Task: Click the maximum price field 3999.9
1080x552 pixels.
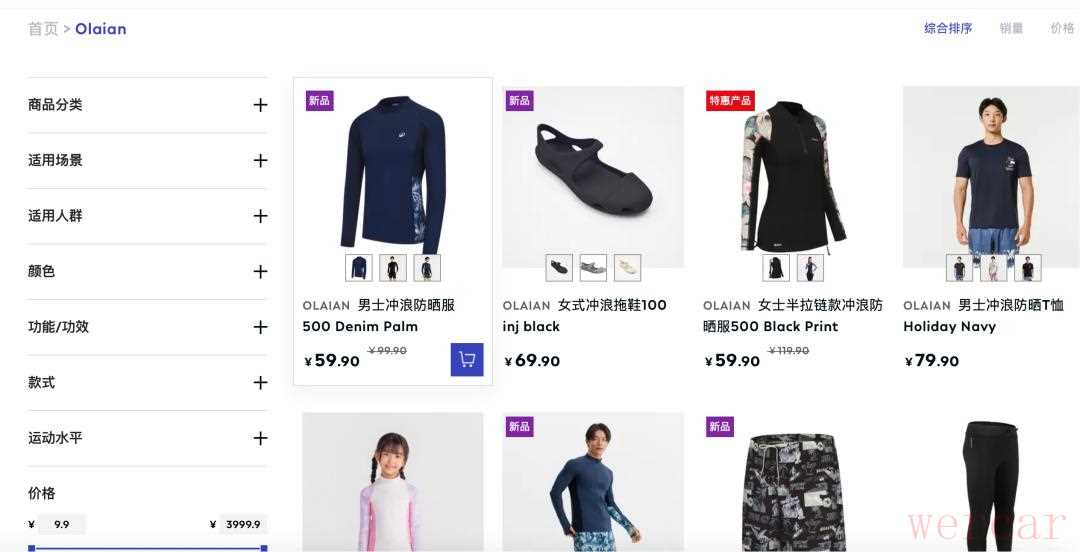Action: [x=243, y=524]
